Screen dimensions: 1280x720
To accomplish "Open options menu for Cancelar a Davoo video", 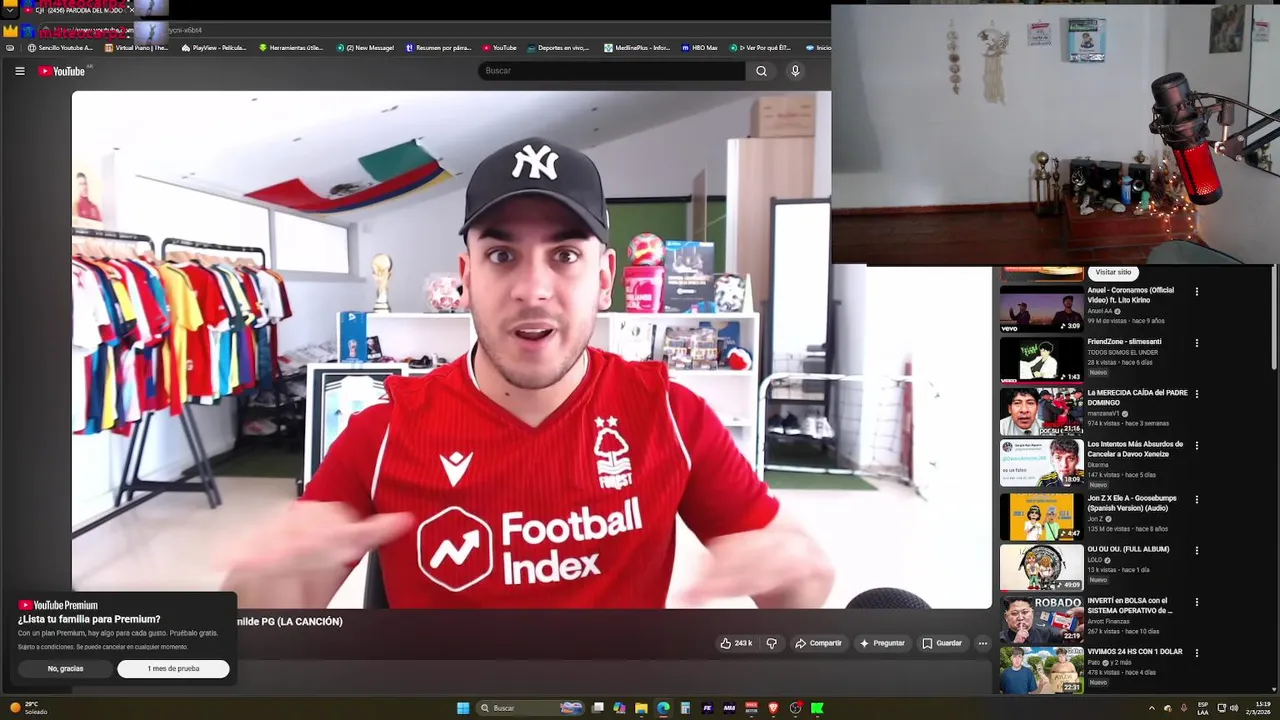I will click(x=1196, y=446).
